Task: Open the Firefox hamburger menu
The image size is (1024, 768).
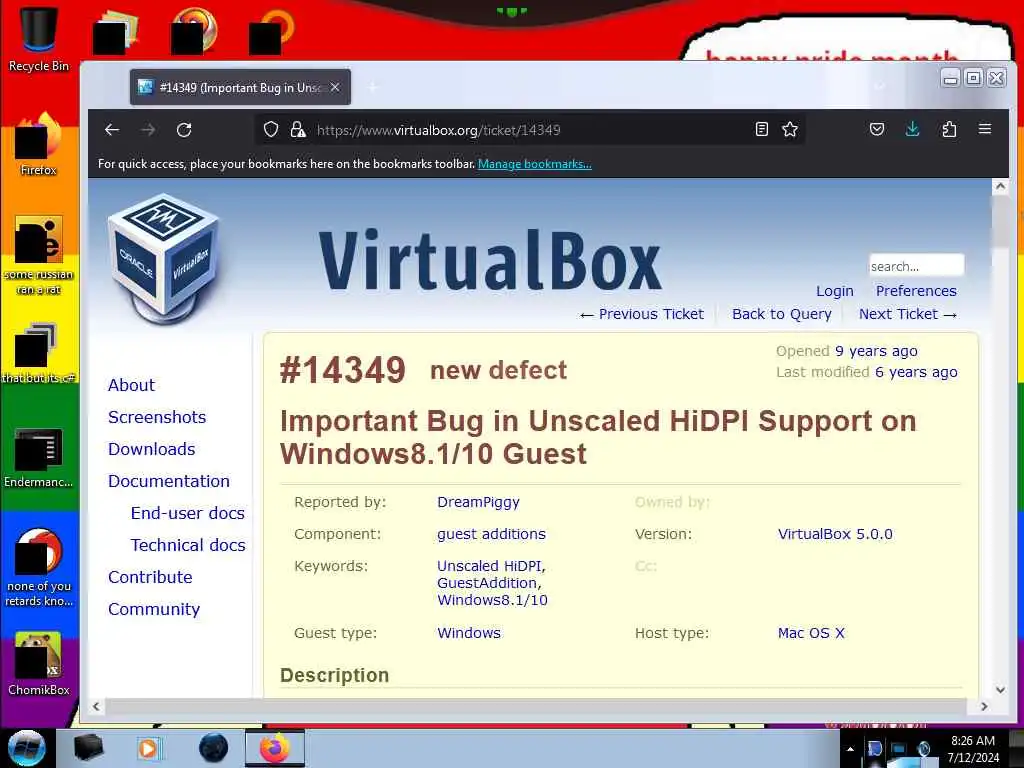Action: point(985,129)
